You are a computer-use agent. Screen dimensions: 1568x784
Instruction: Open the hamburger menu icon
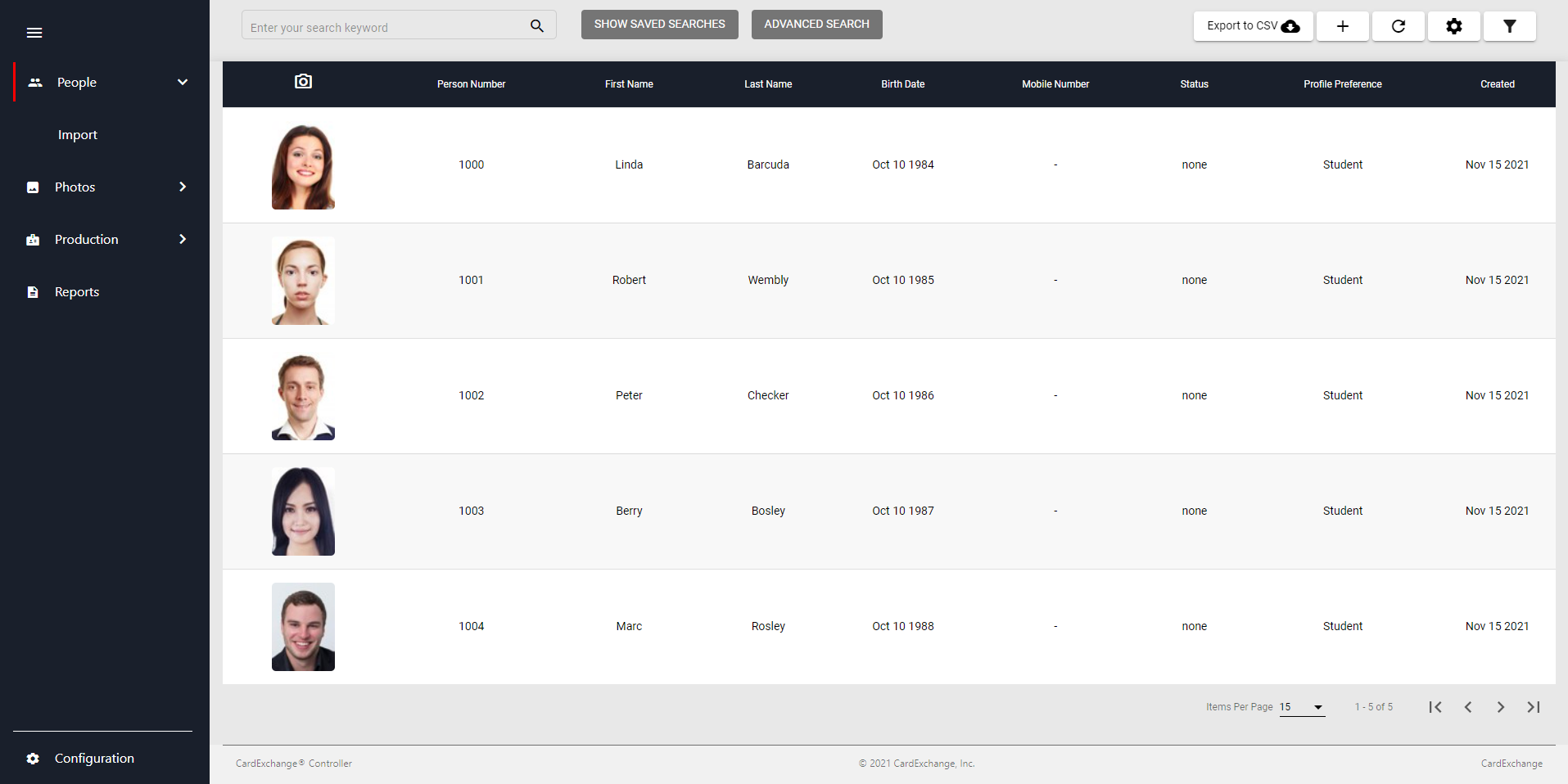tap(34, 33)
